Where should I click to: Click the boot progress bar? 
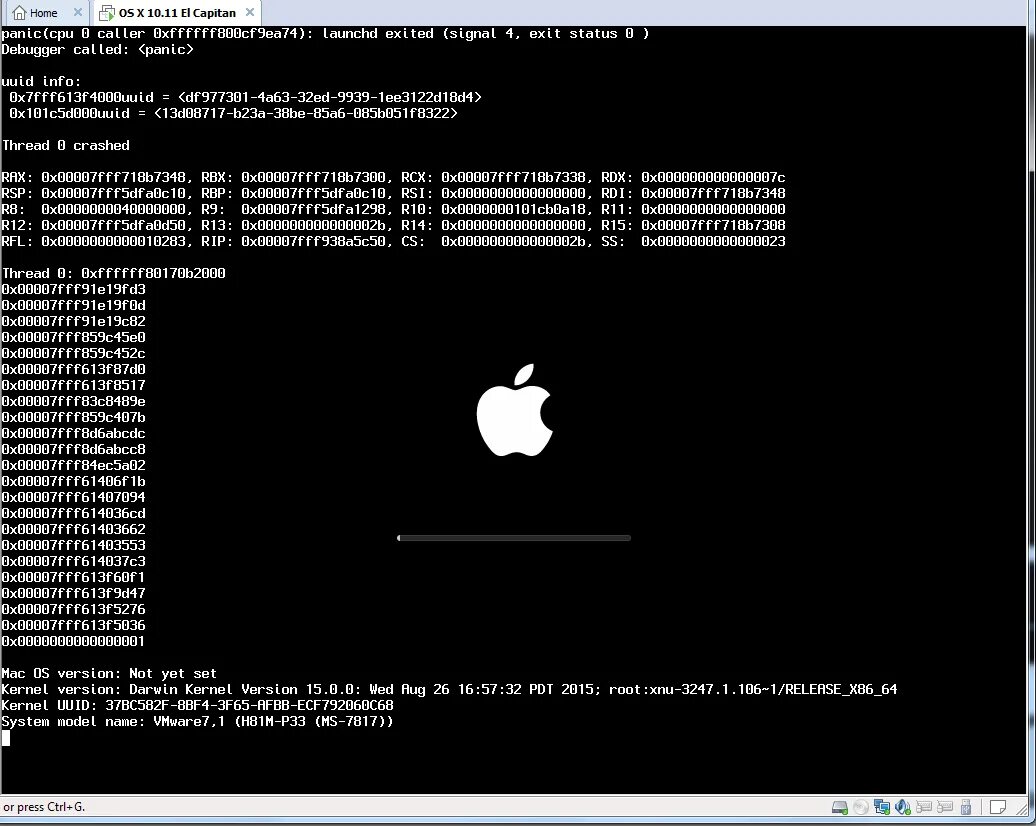[513, 538]
